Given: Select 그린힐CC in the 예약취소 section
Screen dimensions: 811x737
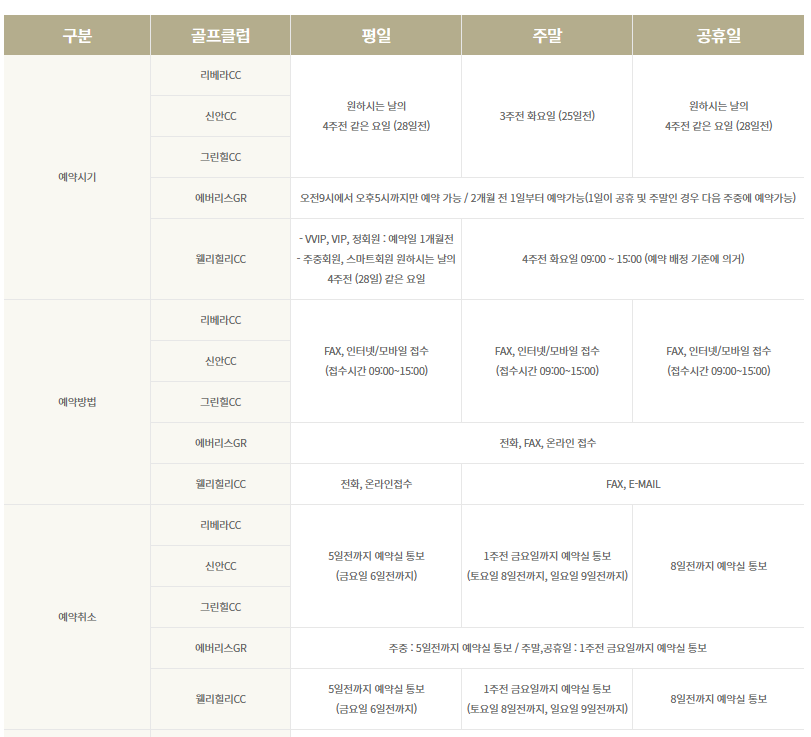Looking at the screenshot, I should [220, 607].
